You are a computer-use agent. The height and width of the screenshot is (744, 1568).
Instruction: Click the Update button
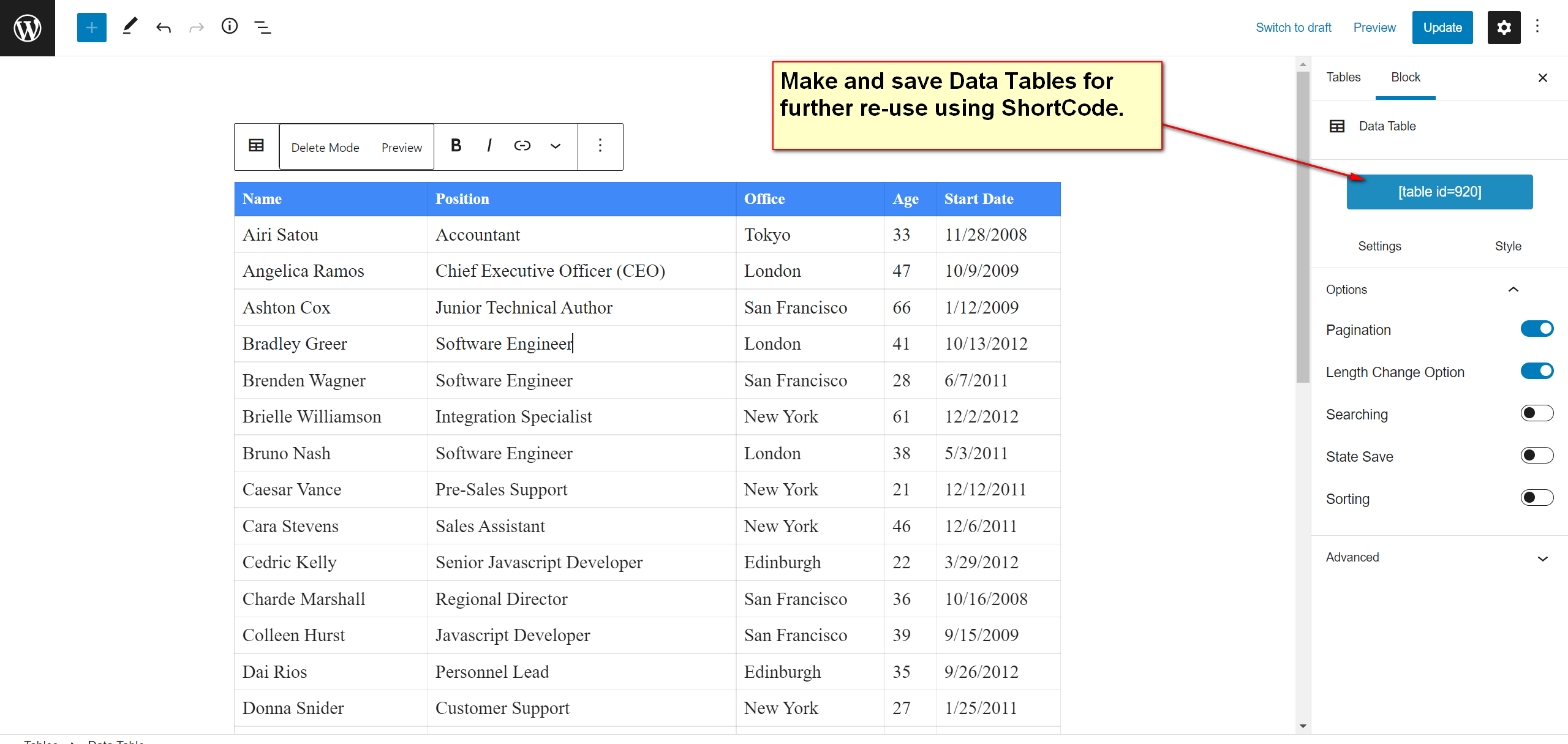(x=1442, y=28)
